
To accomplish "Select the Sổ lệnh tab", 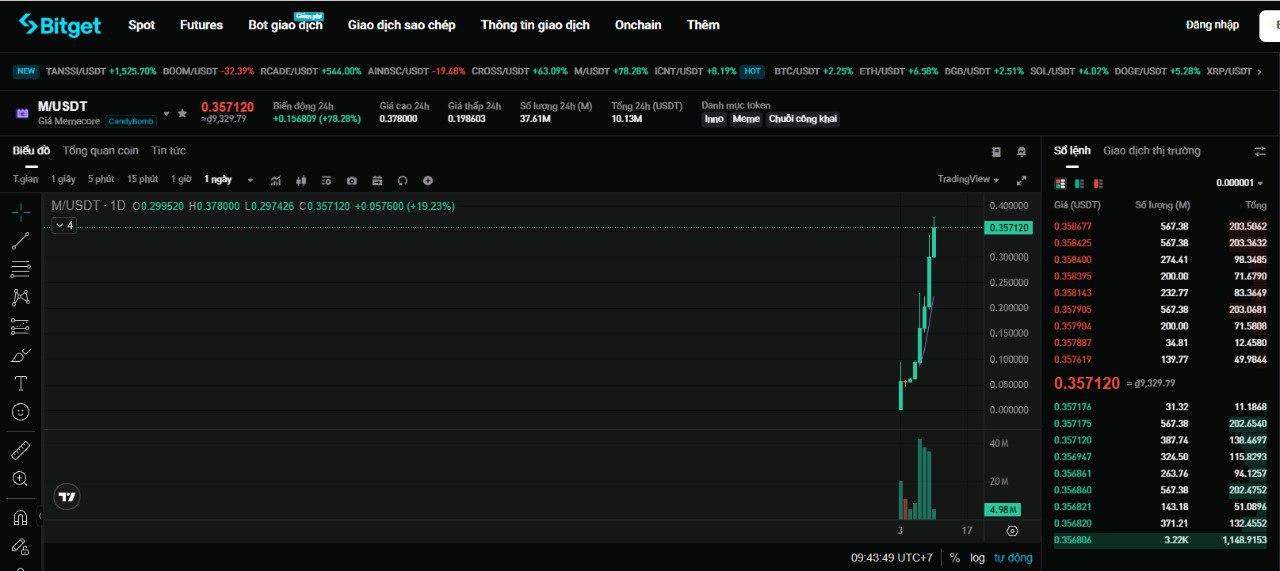I will [x=1072, y=151].
